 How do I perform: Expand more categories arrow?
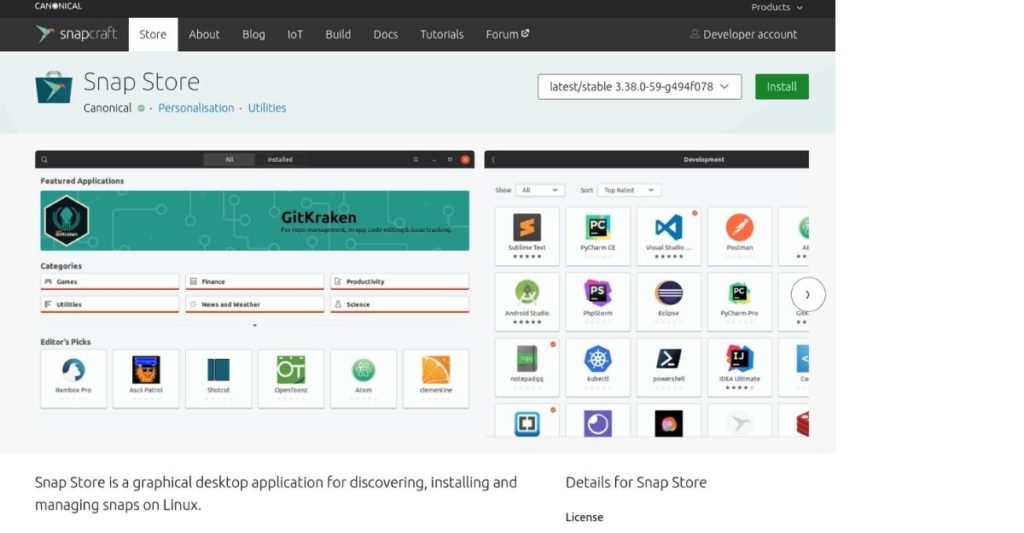(255, 325)
